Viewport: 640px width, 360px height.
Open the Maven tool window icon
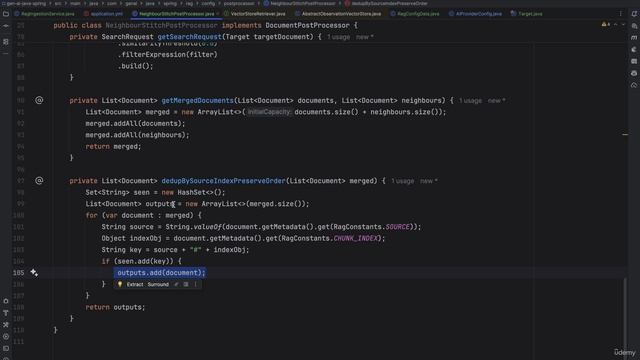[x=634, y=38]
